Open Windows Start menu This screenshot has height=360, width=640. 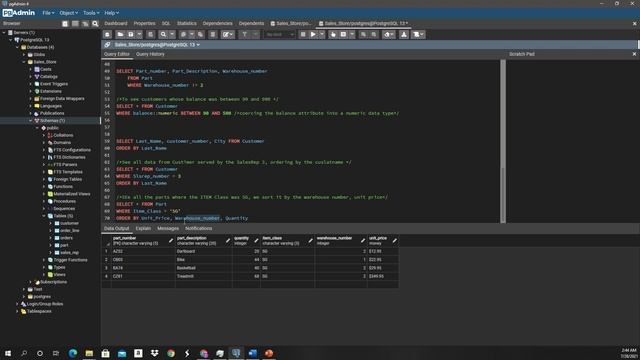click(8, 353)
